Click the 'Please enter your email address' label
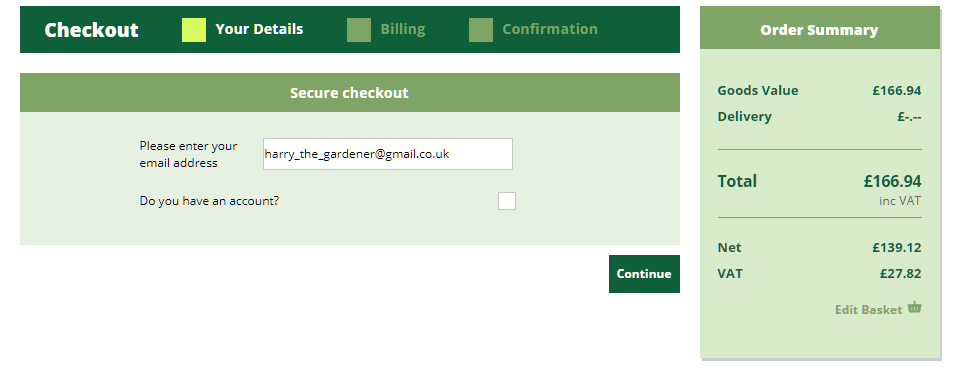The width and height of the screenshot is (959, 371). [188, 155]
